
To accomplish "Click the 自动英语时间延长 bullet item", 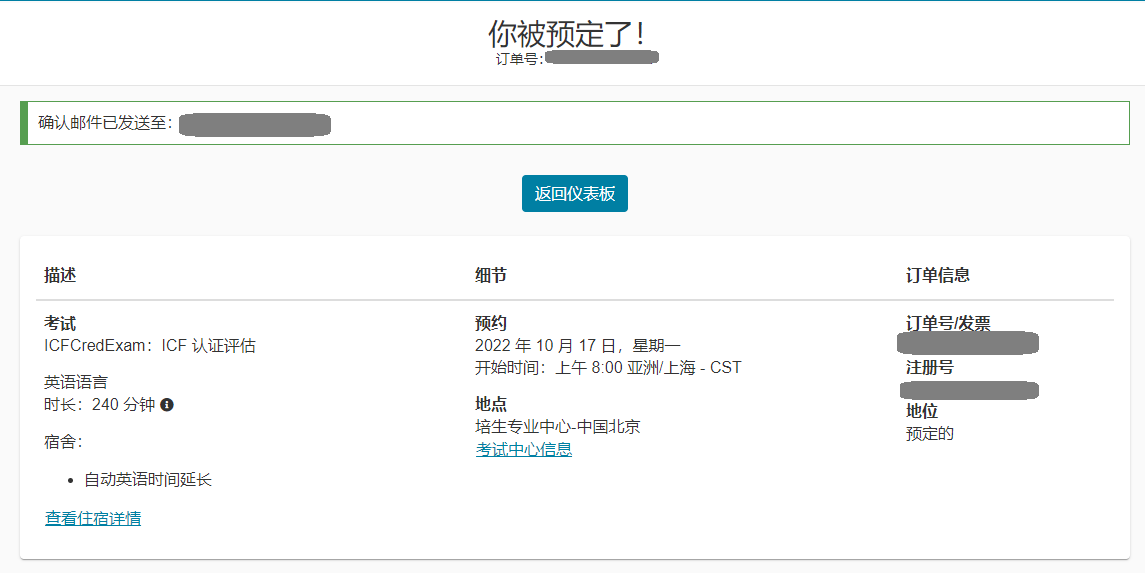I will coord(148,480).
